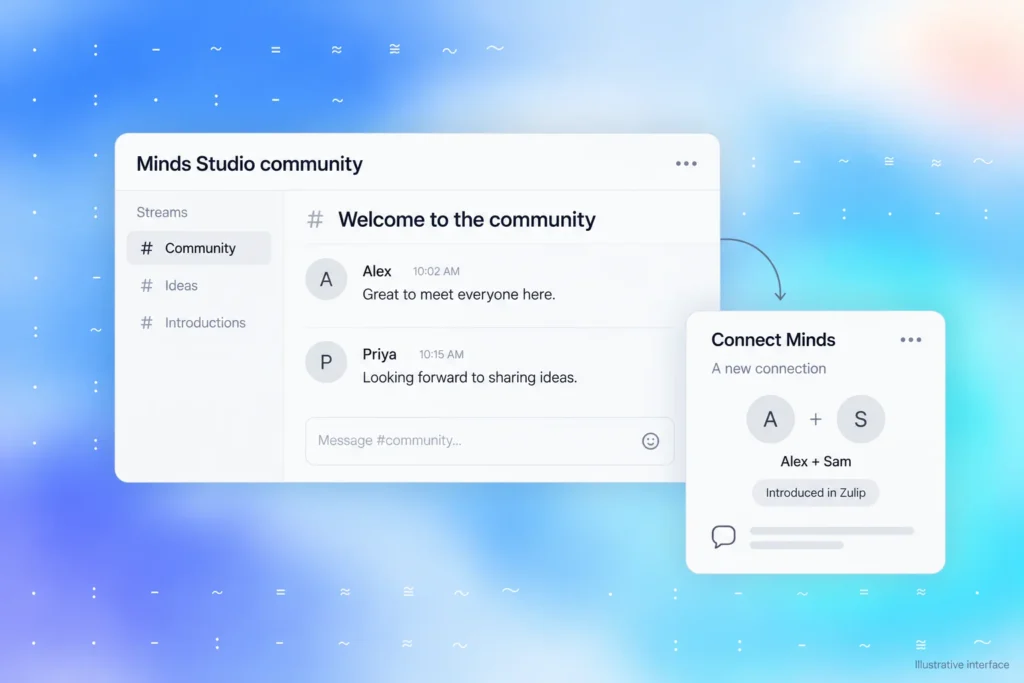Click the Message #community input field

tap(489, 441)
